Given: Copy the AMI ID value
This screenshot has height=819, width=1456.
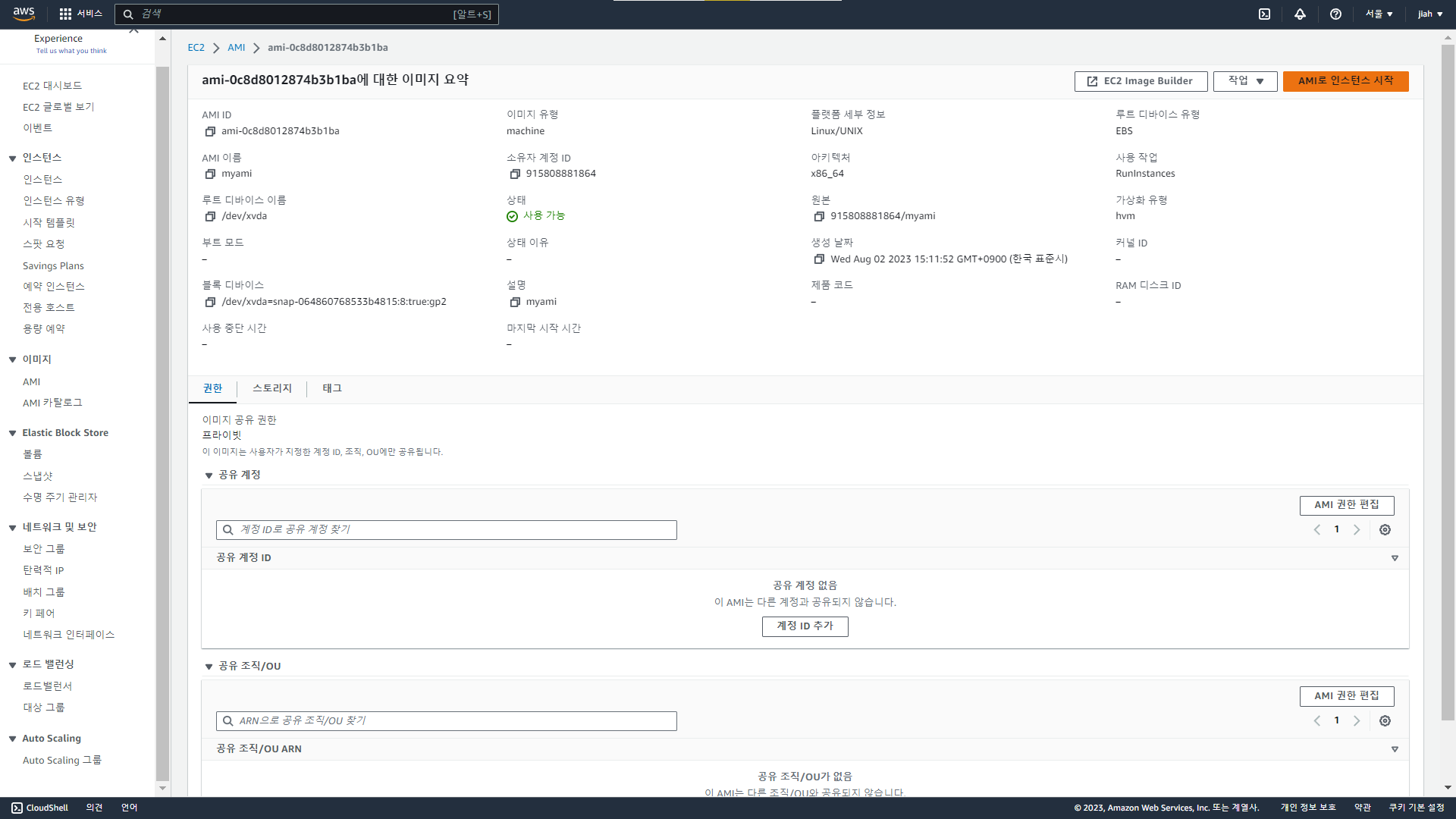Looking at the screenshot, I should (210, 131).
